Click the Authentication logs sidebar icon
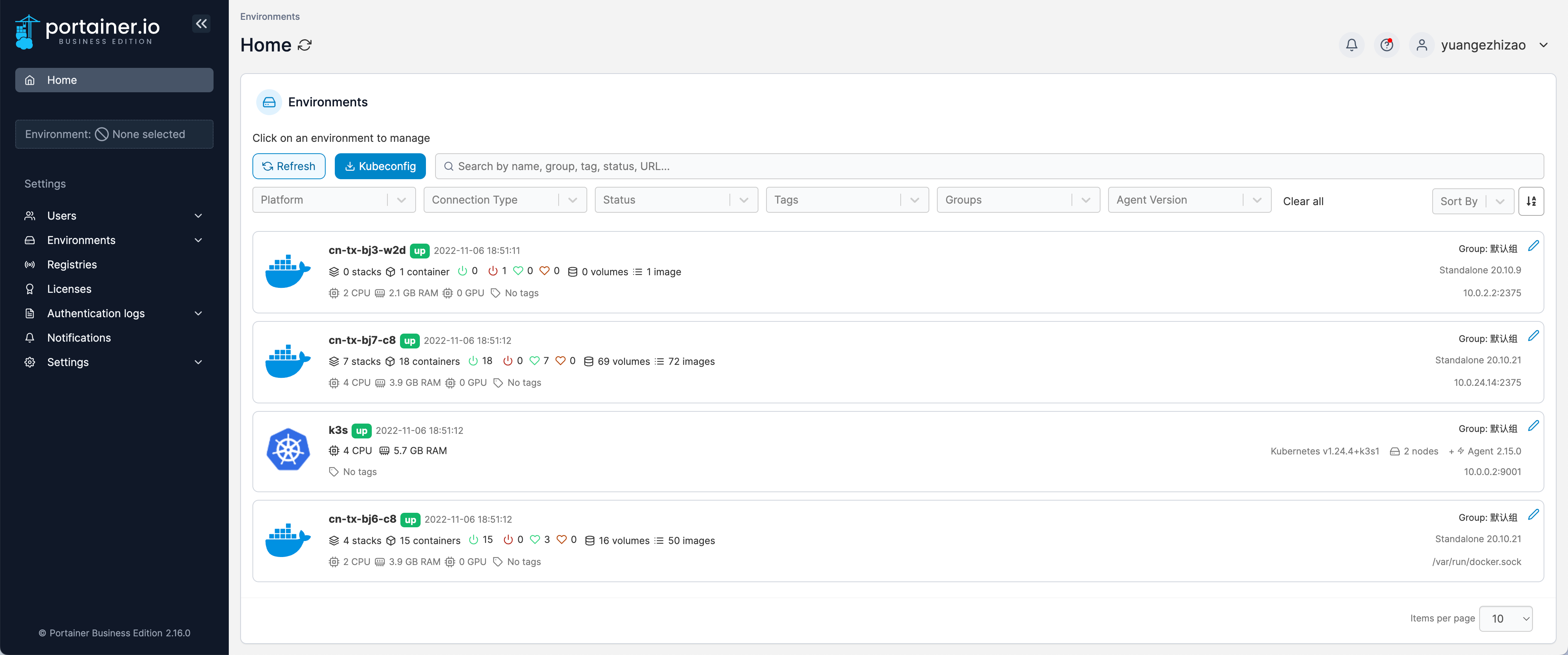1568x655 pixels. pos(30,313)
